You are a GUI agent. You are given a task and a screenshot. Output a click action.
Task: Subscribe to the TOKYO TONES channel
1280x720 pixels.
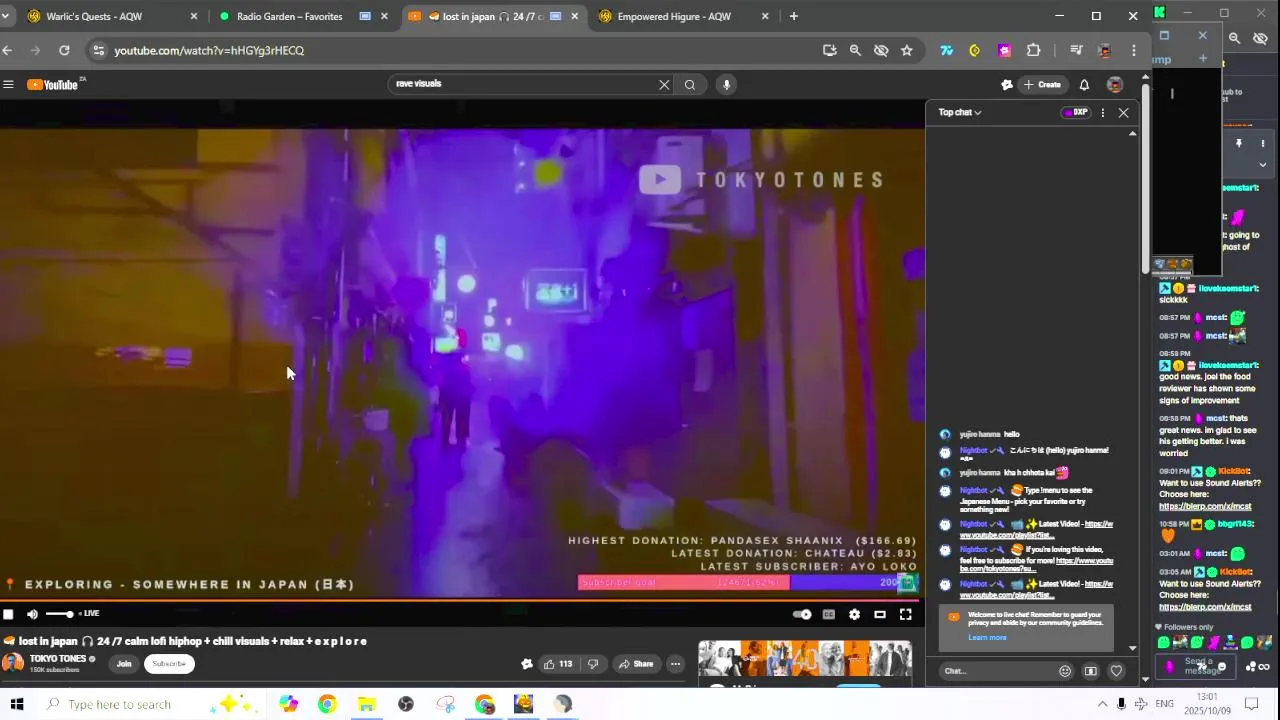[169, 664]
